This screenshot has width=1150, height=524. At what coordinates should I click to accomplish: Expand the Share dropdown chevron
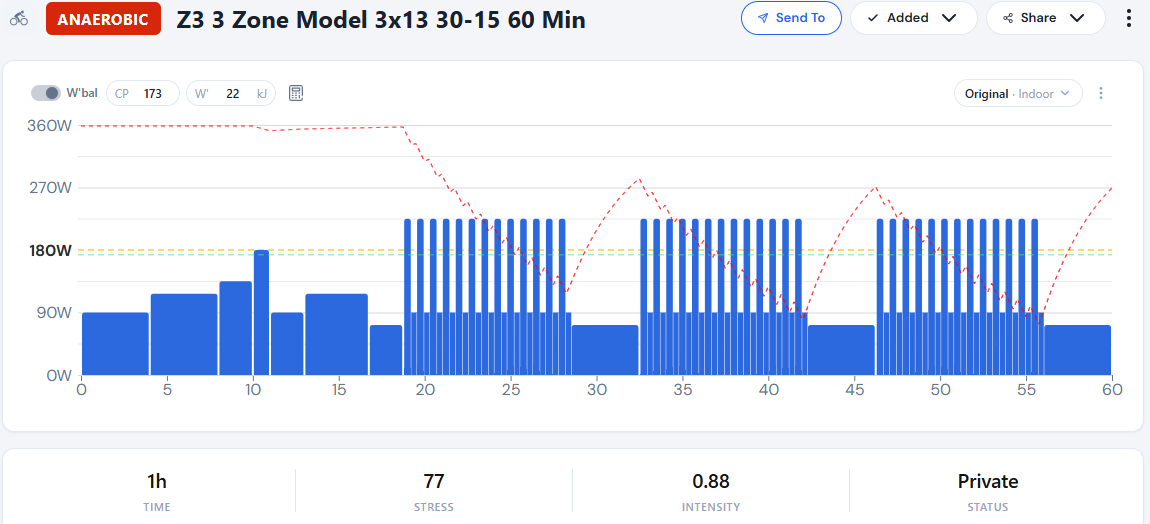1077,18
